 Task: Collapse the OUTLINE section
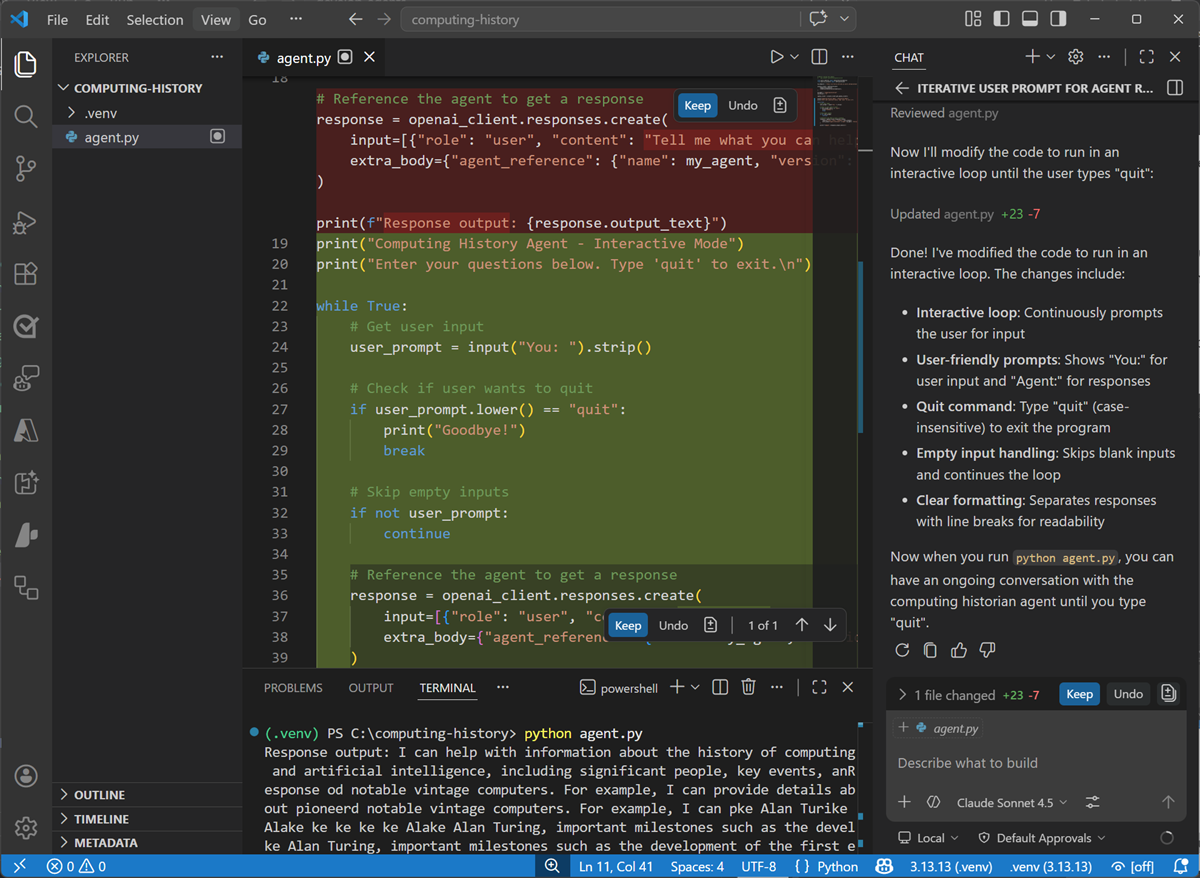click(100, 794)
